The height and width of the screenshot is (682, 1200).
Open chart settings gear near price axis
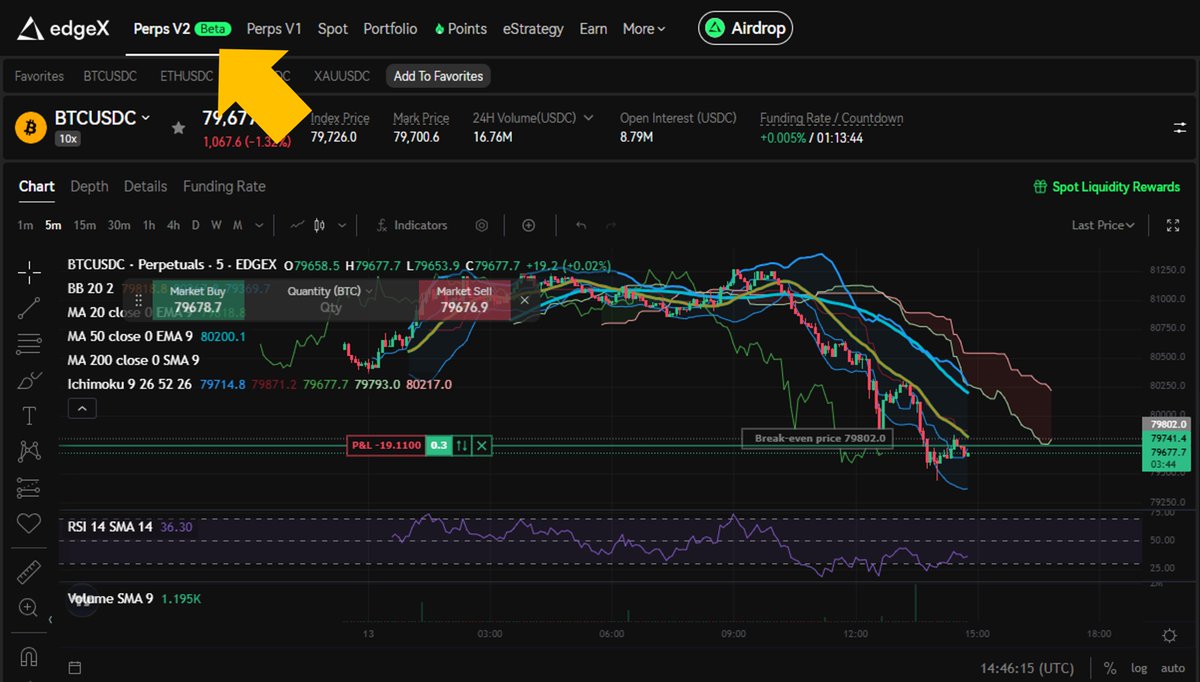1170,635
